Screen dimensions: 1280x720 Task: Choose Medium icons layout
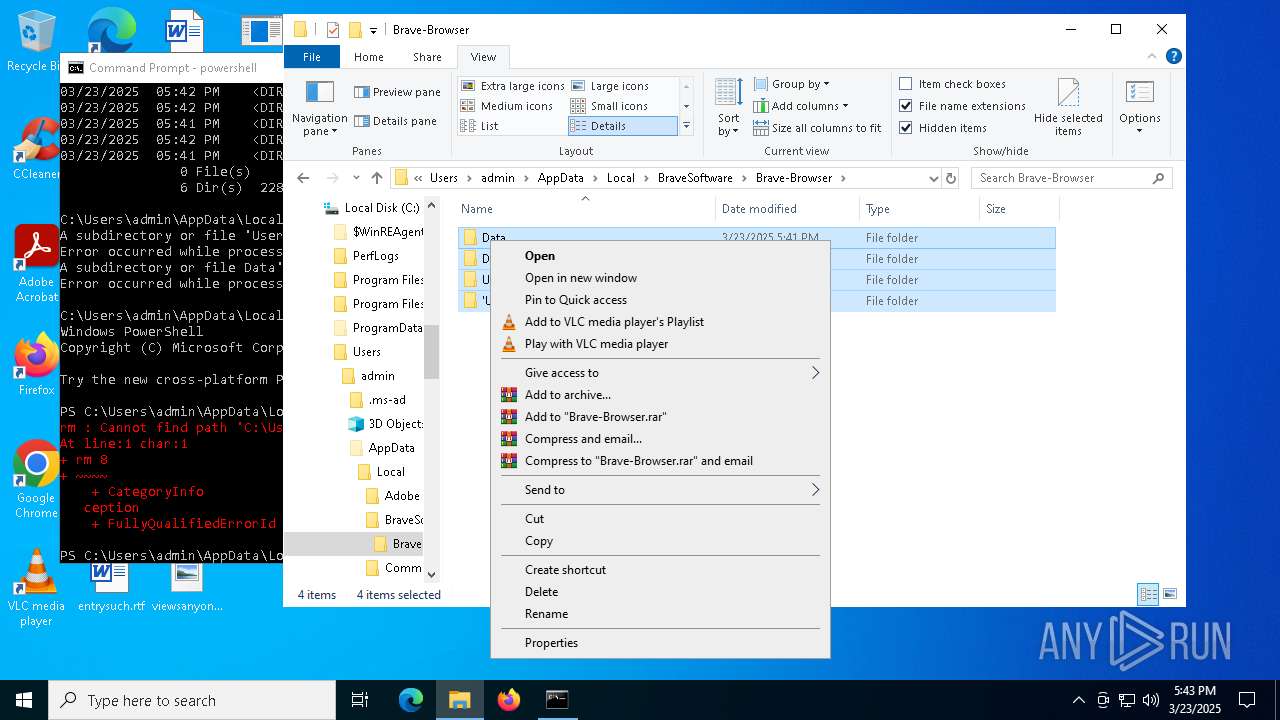507,106
